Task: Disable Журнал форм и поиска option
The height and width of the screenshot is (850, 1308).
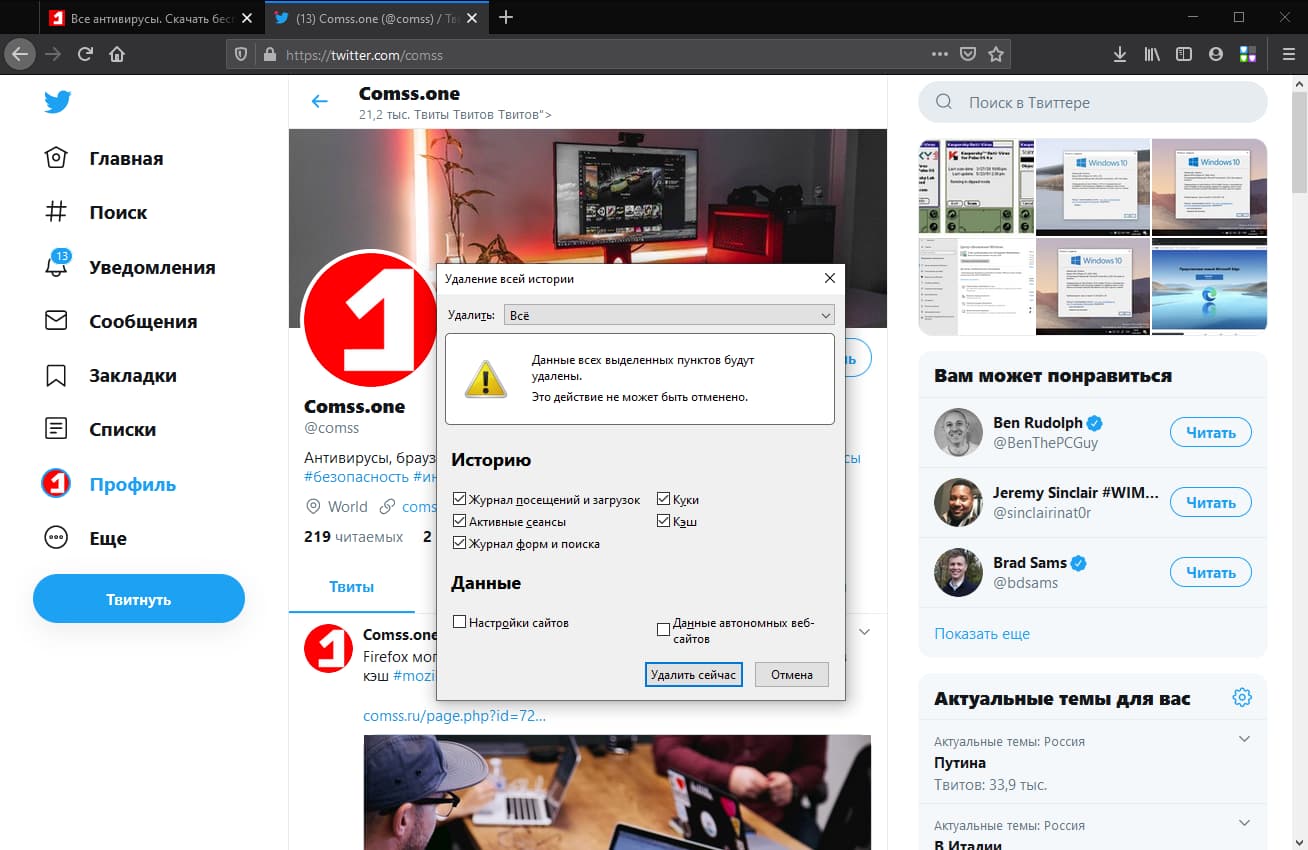Action: click(x=459, y=543)
